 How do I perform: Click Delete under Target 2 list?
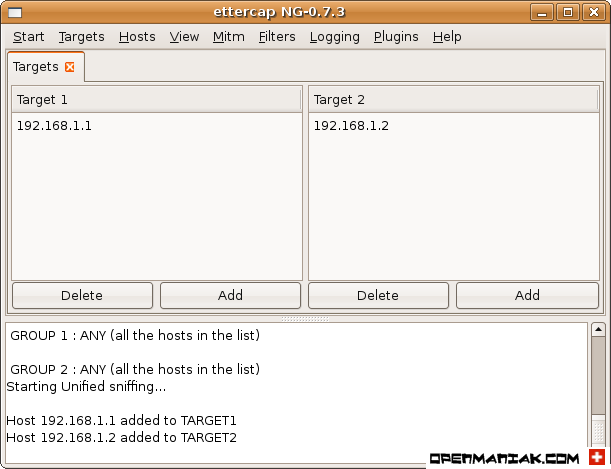pos(378,295)
